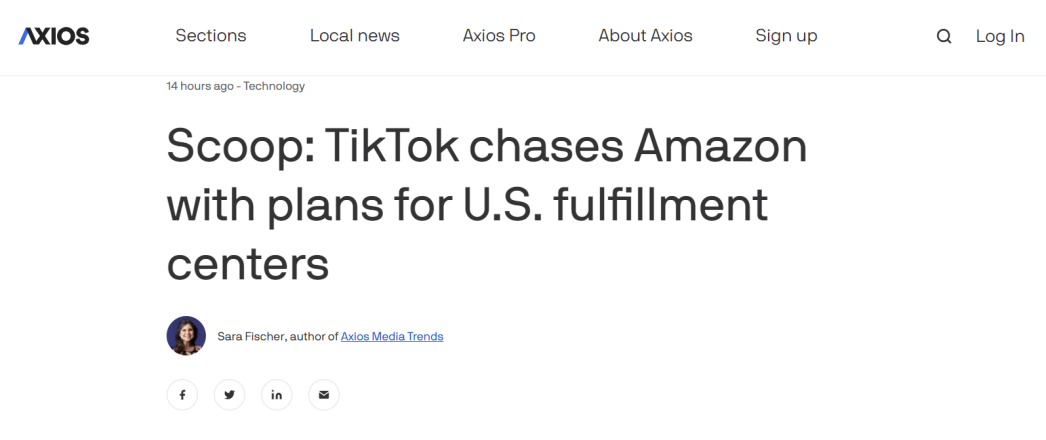Share article on LinkedIn
This screenshot has width=1046, height=440.
click(277, 395)
